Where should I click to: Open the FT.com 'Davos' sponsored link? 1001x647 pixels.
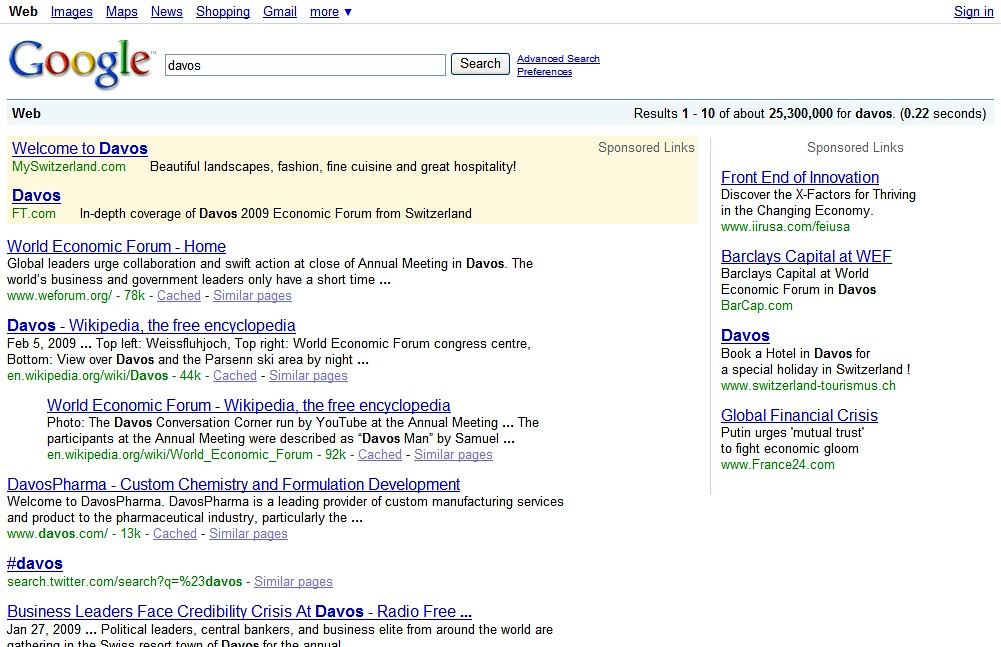[36, 195]
